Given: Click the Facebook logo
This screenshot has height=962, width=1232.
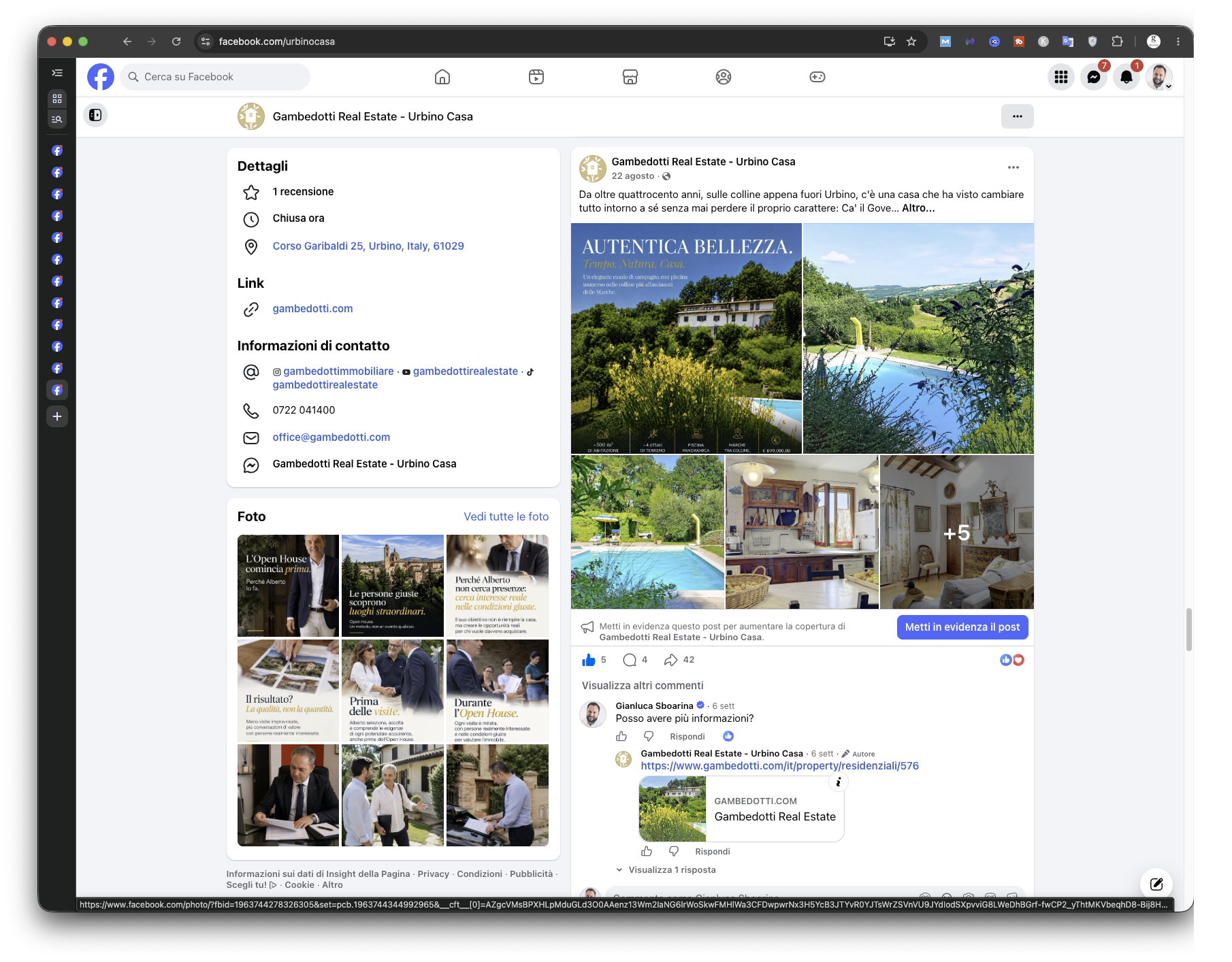Looking at the screenshot, I should [x=101, y=77].
